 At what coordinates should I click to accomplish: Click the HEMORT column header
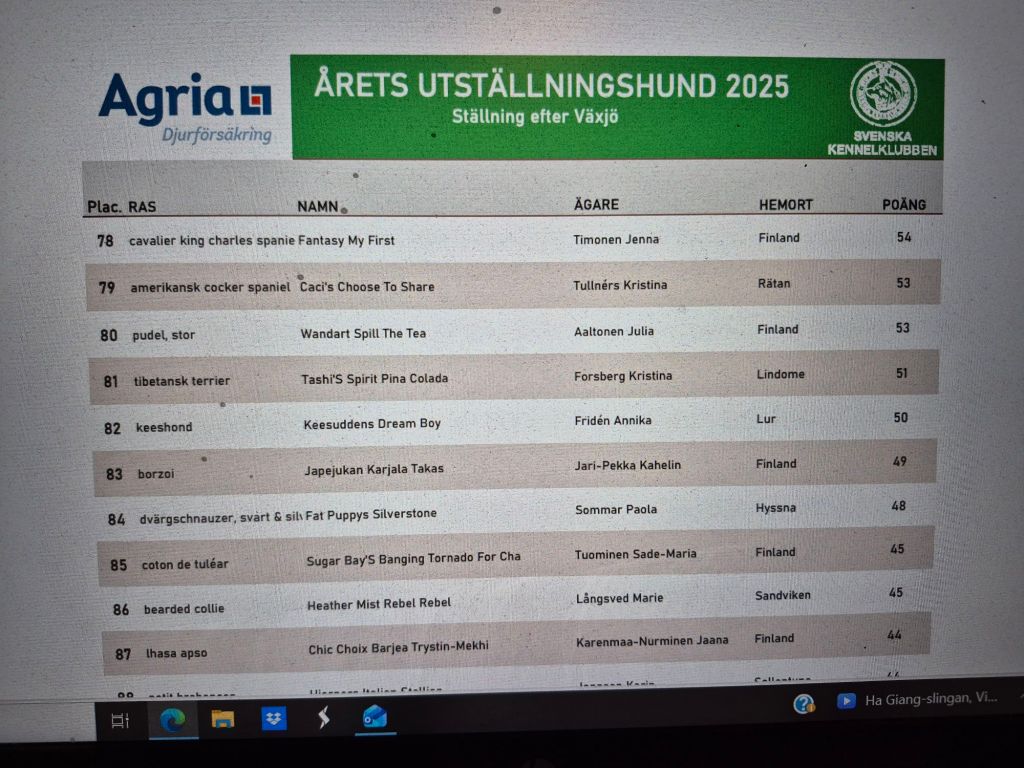[785, 204]
